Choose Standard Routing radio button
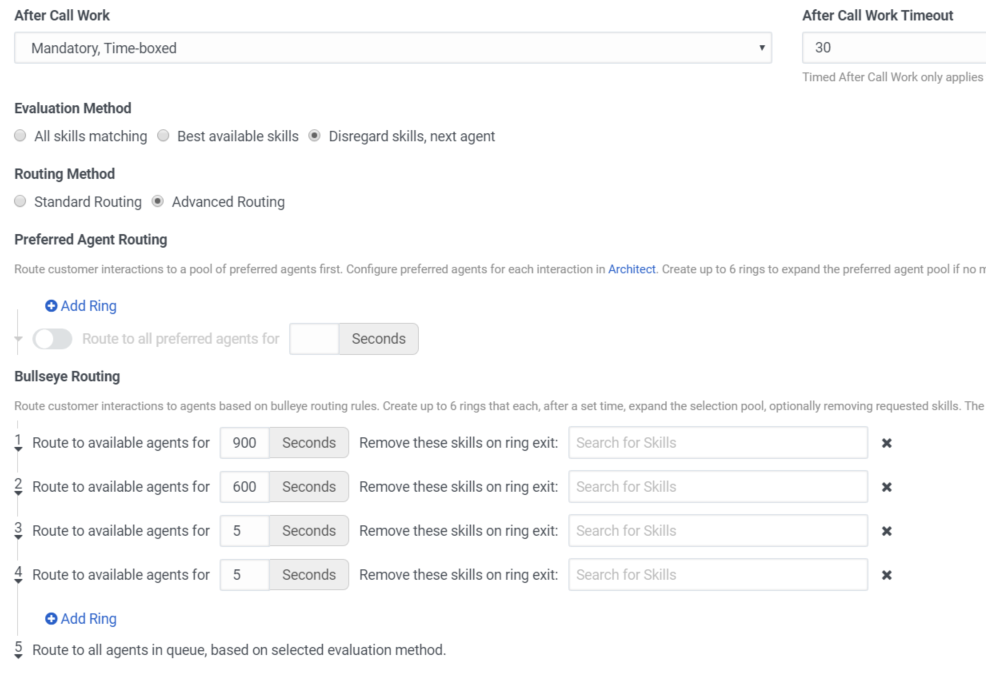 [x=20, y=201]
